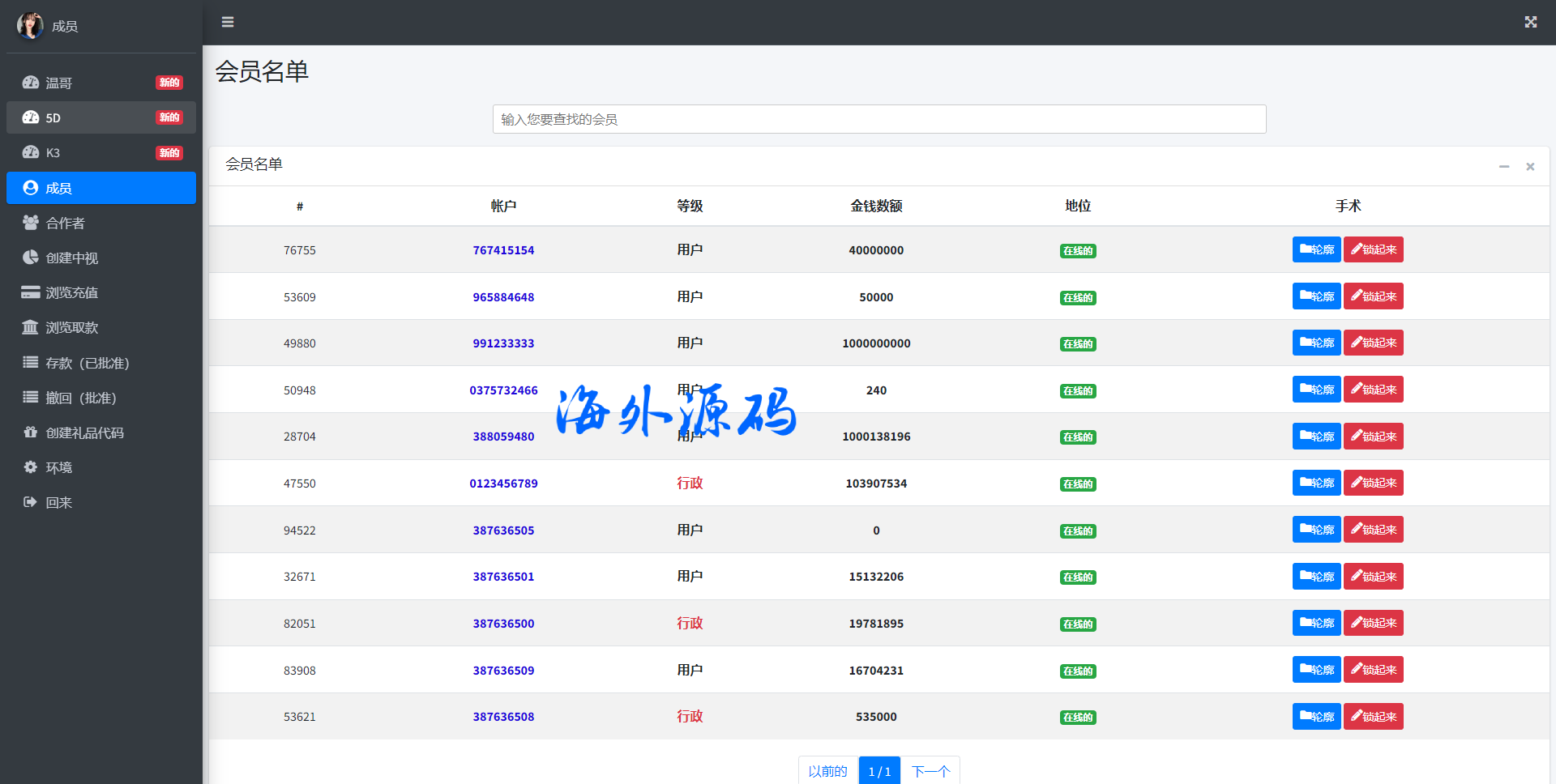Image resolution: width=1556 pixels, height=784 pixels.
Task: Open account link 767415154
Action: 503,250
